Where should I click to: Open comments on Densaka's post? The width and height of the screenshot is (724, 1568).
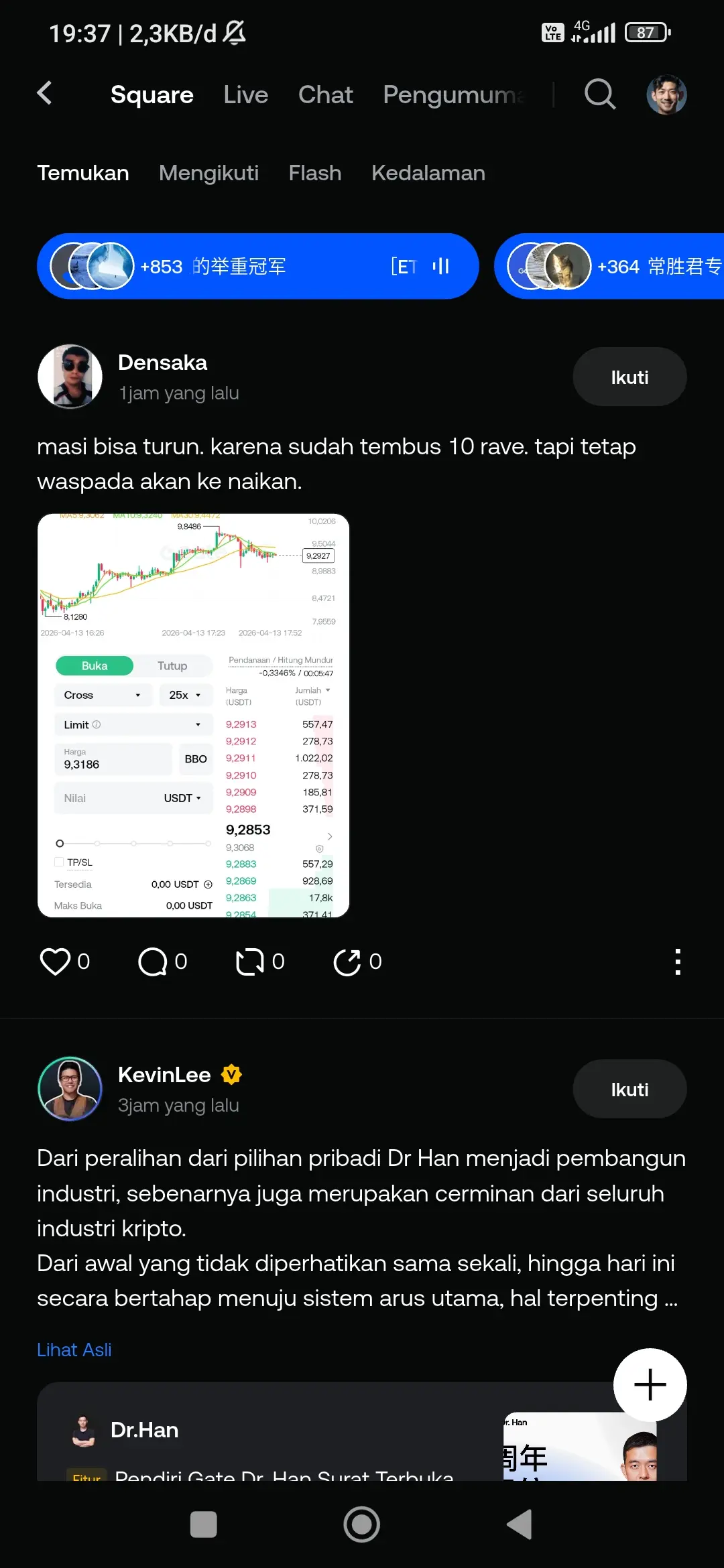click(x=153, y=962)
